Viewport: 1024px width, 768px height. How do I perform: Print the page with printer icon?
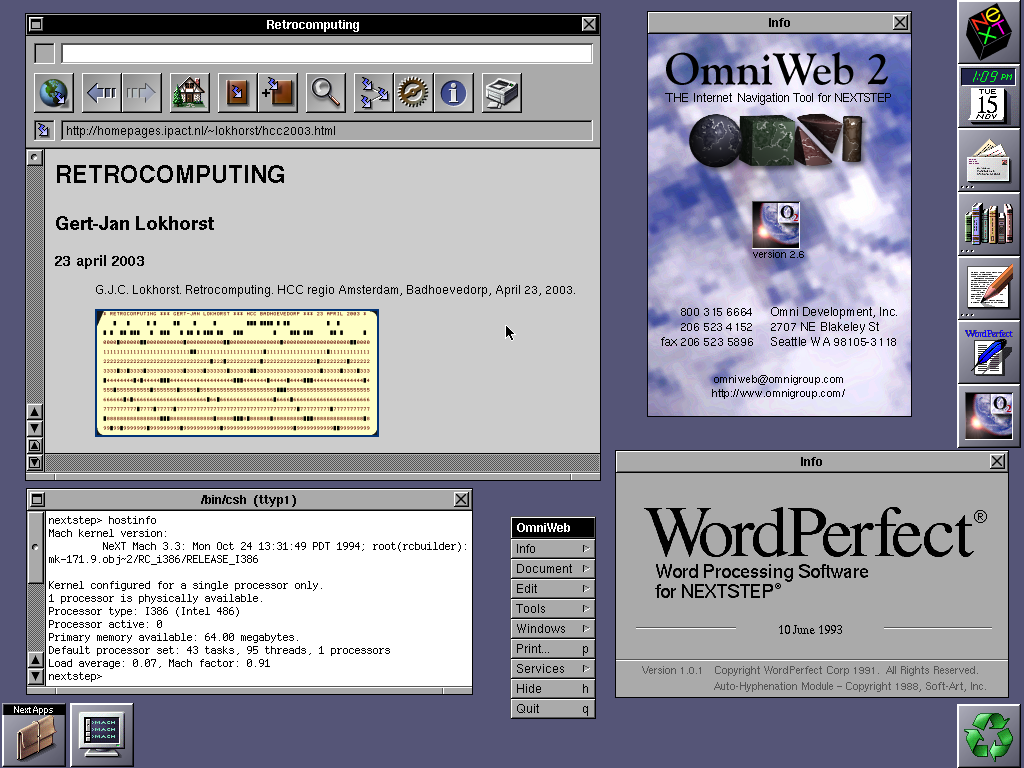tap(502, 93)
